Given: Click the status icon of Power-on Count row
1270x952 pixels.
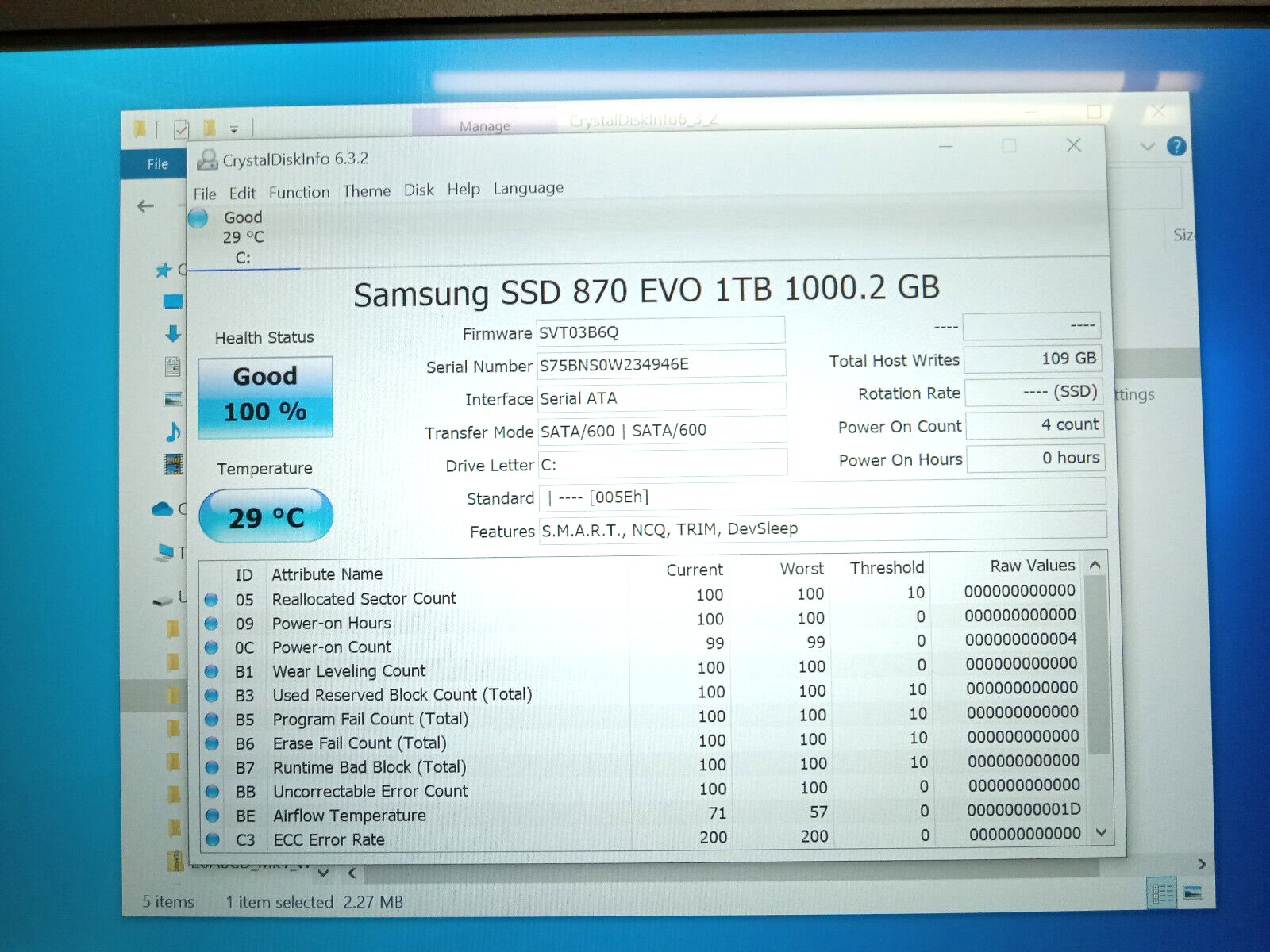Looking at the screenshot, I should [x=211, y=648].
